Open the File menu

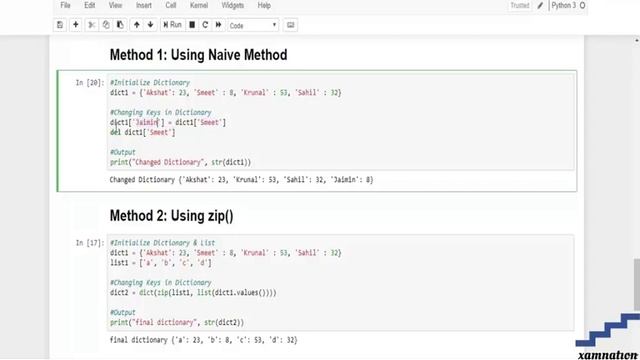click(65, 5)
